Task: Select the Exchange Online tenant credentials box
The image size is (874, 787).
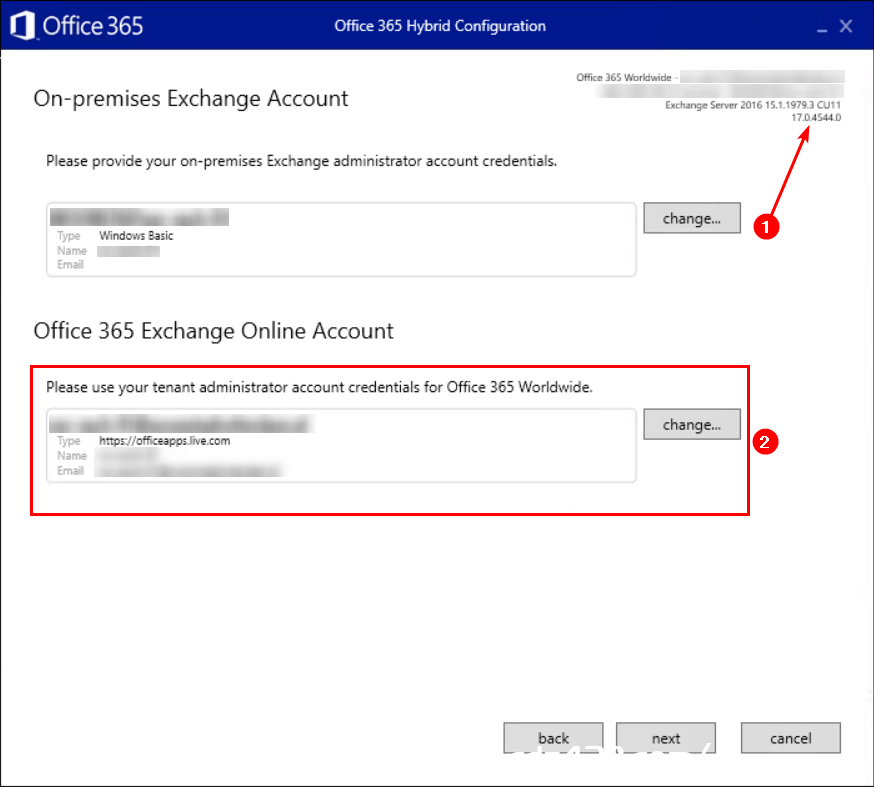Action: point(341,445)
